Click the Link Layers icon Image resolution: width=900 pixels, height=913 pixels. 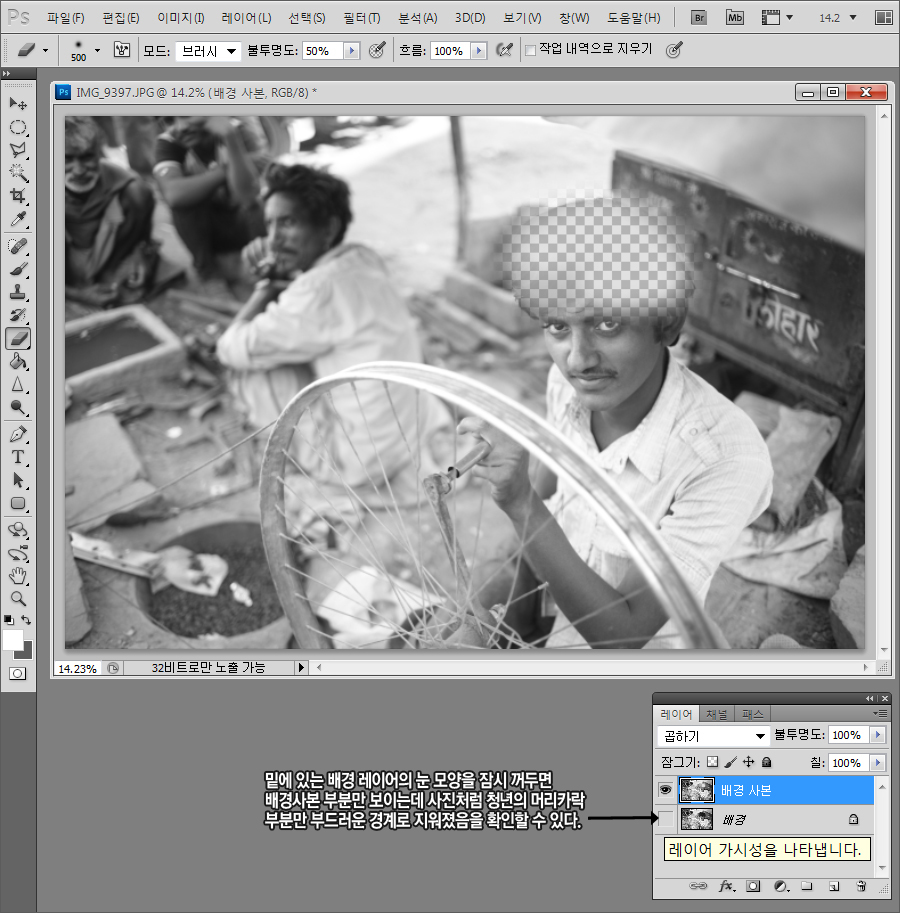pyautogui.click(x=697, y=886)
